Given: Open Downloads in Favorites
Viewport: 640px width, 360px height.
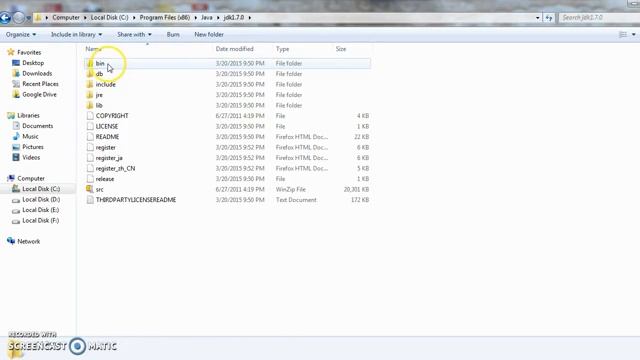Looking at the screenshot, I should coord(37,73).
